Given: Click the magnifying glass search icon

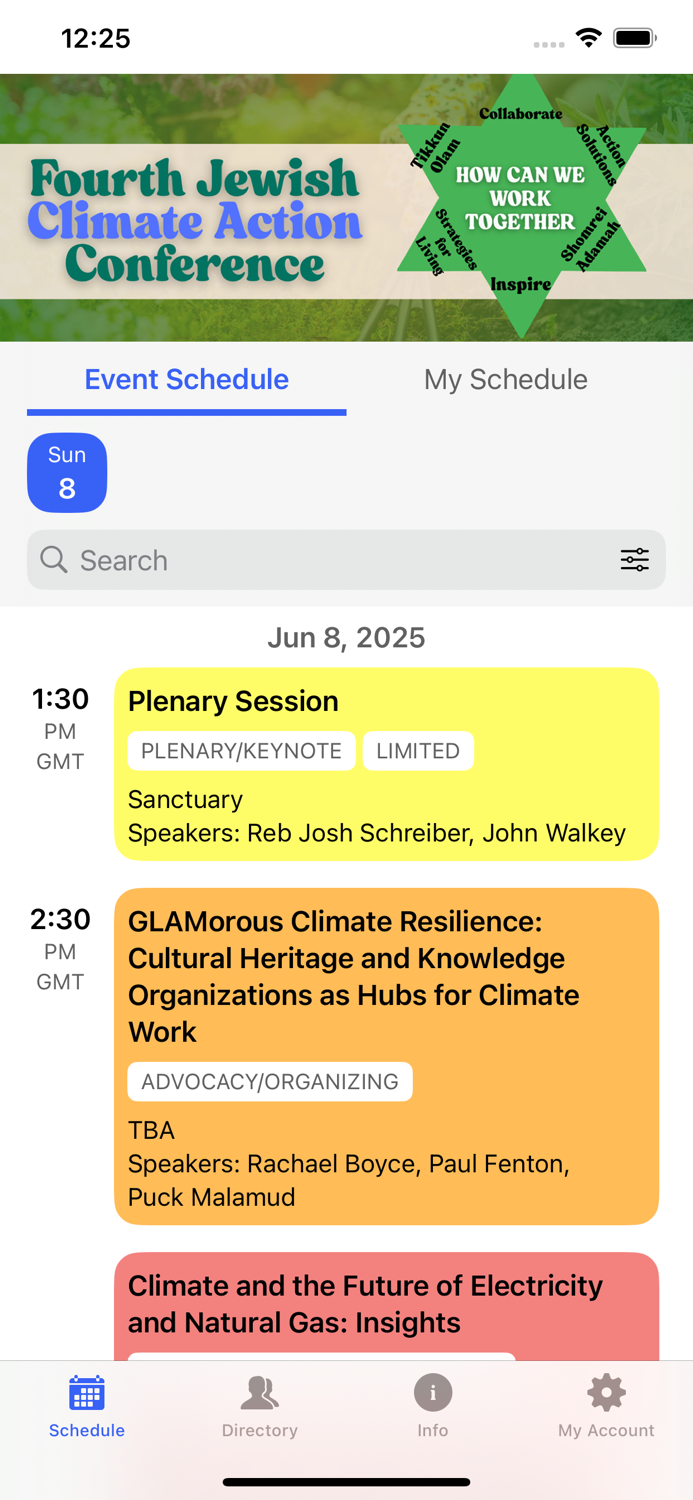Looking at the screenshot, I should 54,560.
